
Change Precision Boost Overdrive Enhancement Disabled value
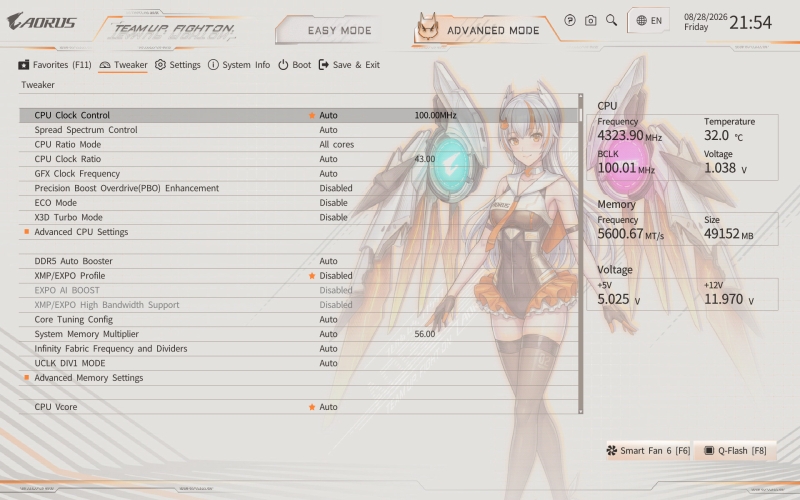point(336,188)
